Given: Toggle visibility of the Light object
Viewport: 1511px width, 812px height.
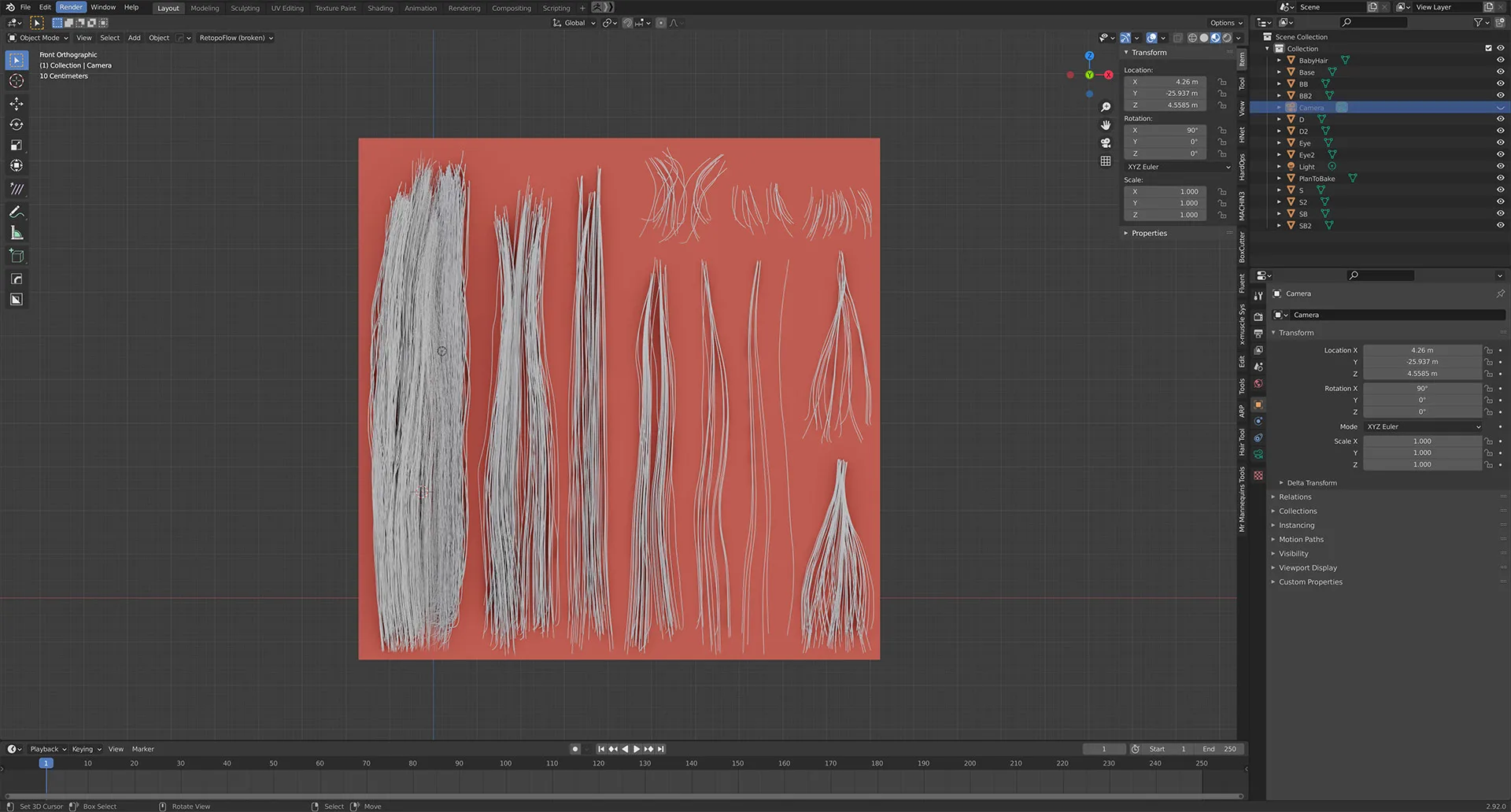Looking at the screenshot, I should (x=1500, y=167).
